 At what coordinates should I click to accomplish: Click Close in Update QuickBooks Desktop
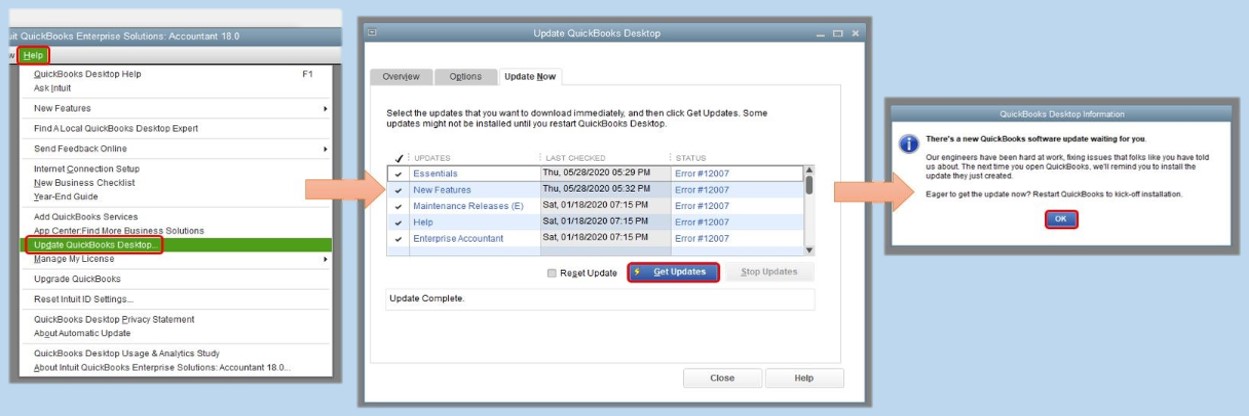pos(722,378)
